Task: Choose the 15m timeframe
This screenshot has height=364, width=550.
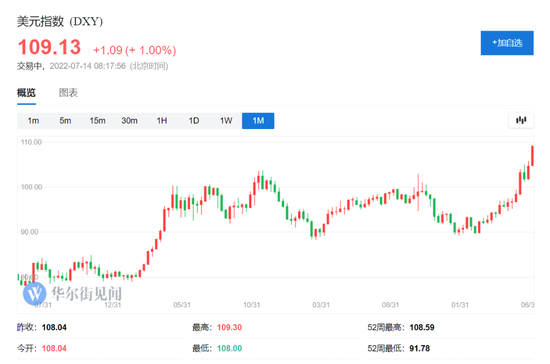Action: point(98,121)
